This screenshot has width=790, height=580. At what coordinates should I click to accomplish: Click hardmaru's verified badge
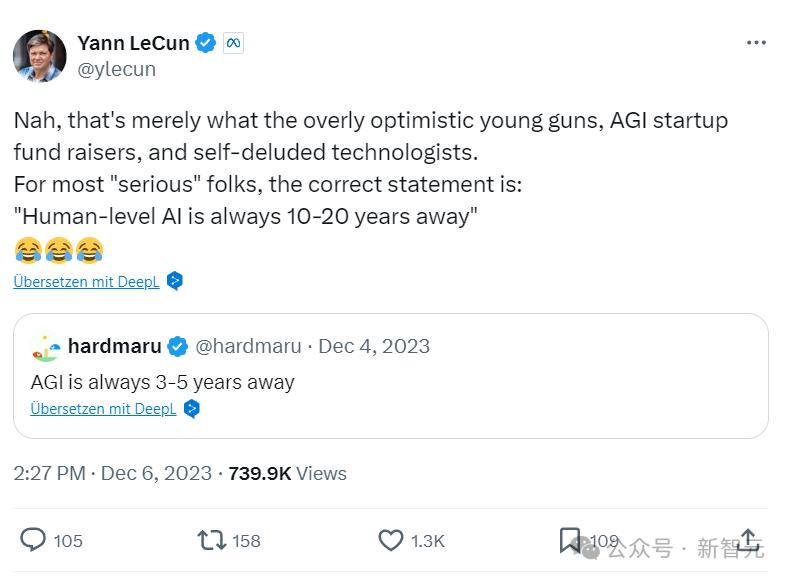point(178,346)
